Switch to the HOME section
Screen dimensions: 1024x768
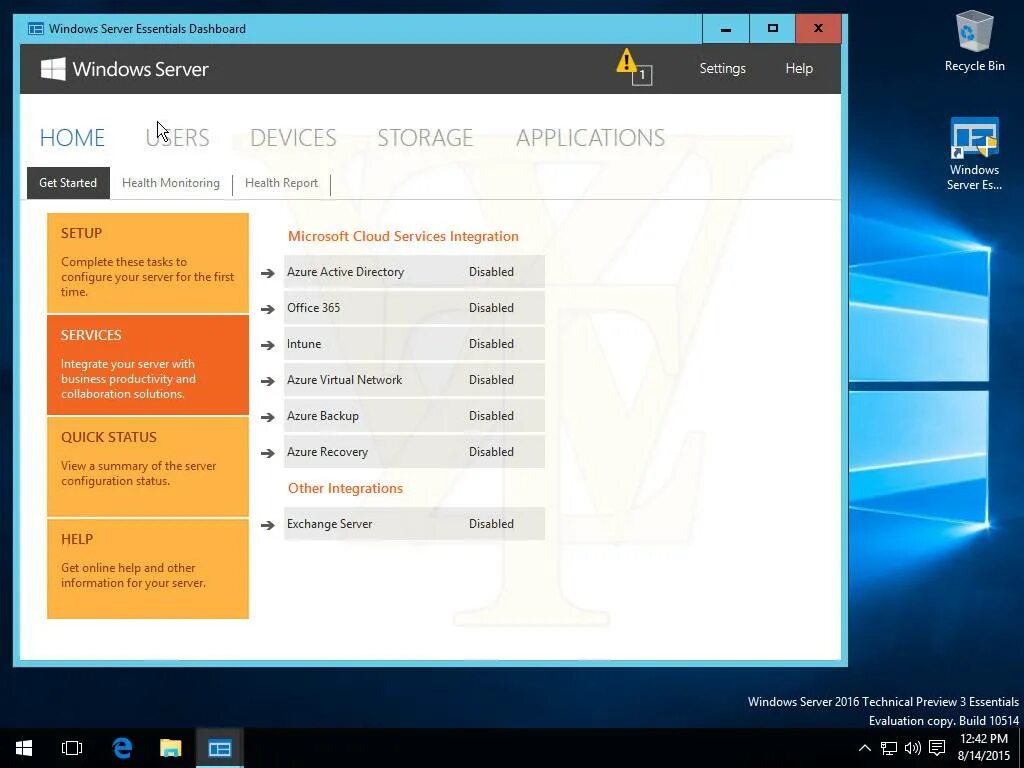(72, 138)
